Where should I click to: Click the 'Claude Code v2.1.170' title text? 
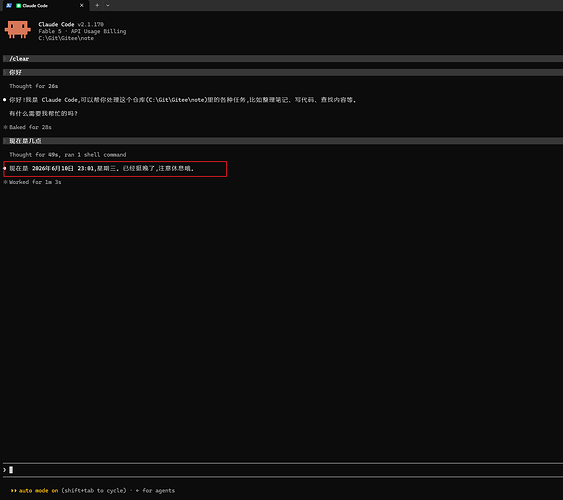pos(71,24)
